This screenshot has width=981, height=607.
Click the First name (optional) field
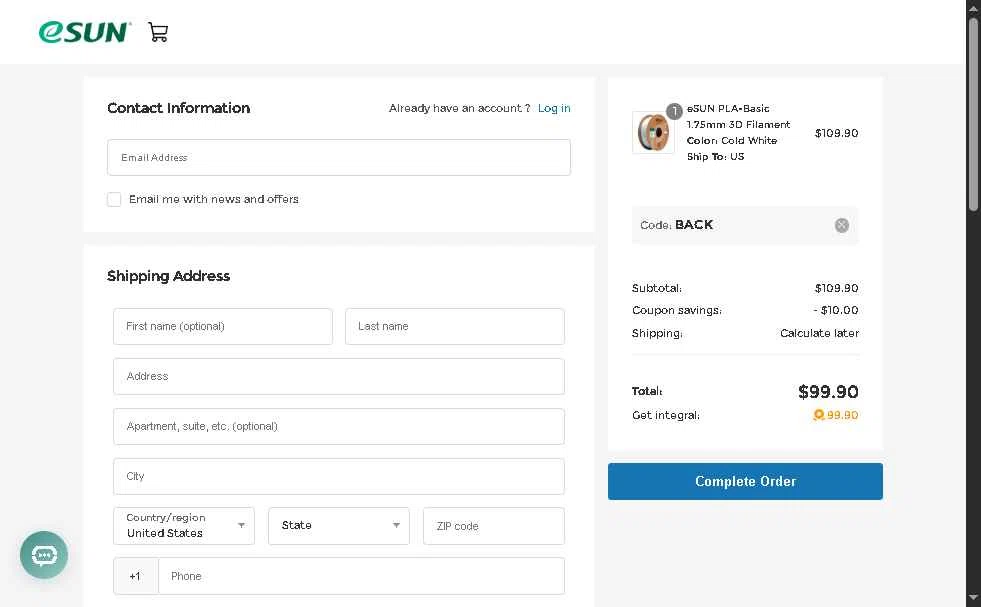click(223, 326)
